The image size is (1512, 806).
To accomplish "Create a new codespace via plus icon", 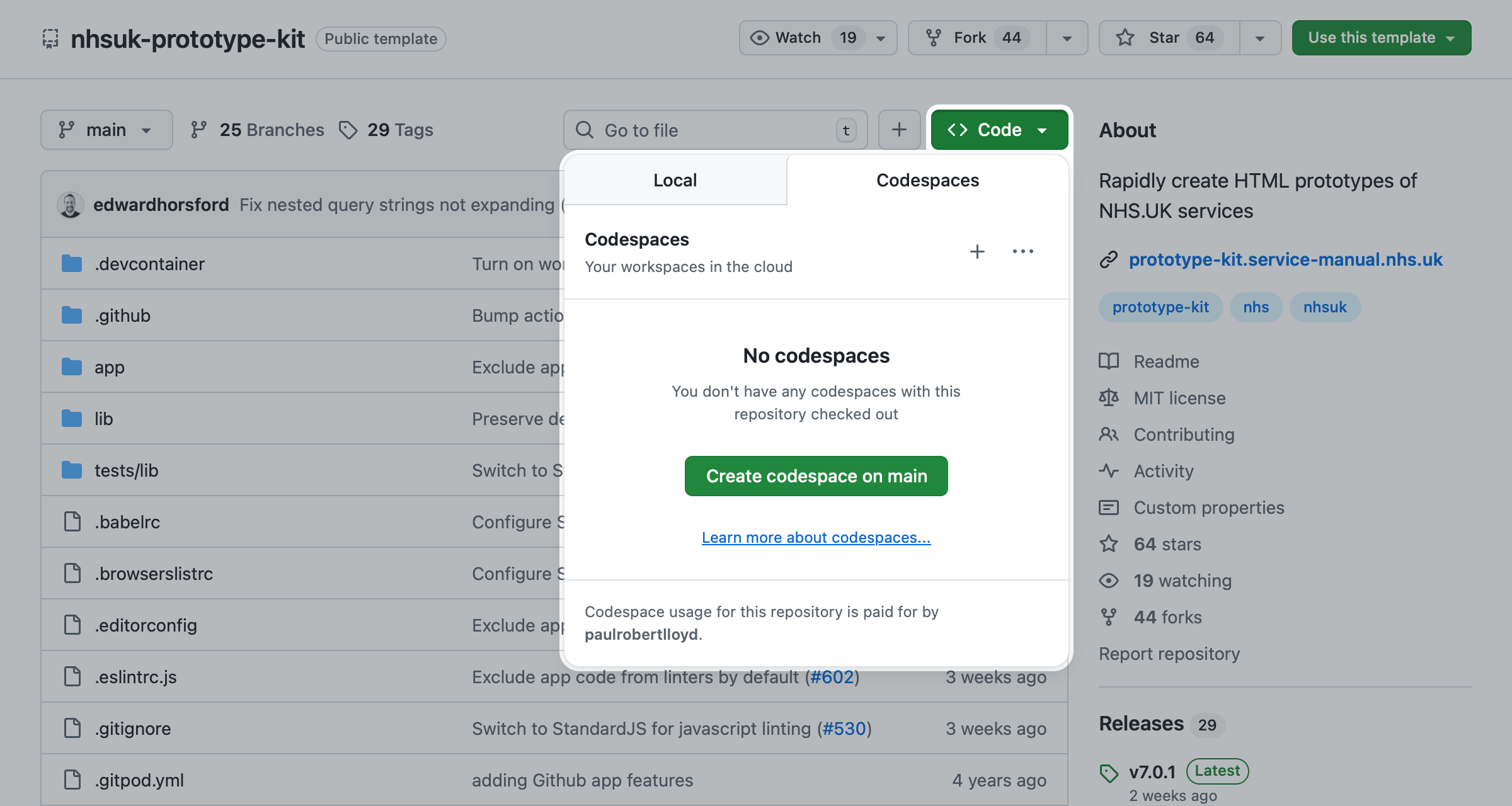I will [x=976, y=251].
